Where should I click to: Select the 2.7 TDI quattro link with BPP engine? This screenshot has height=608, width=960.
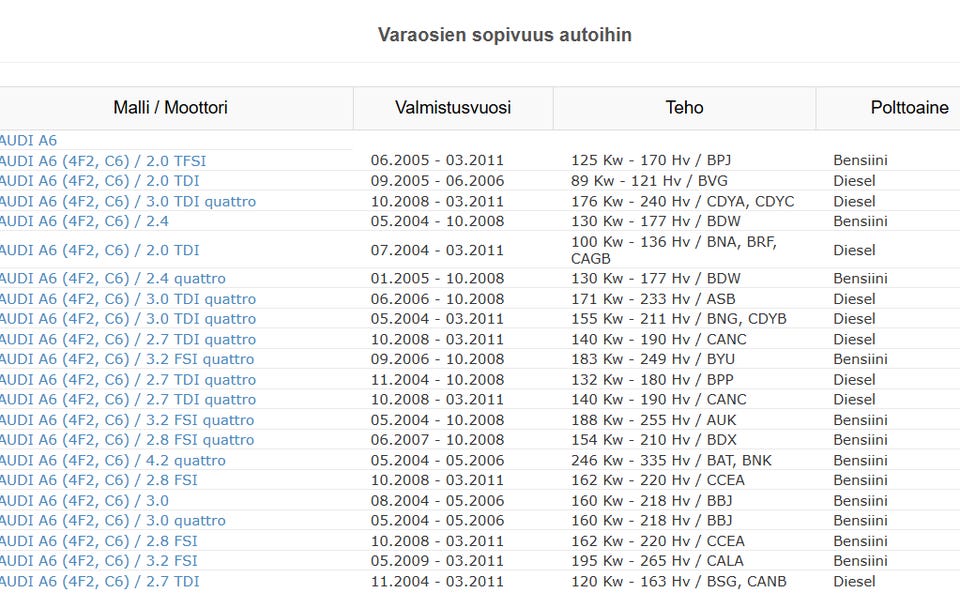click(128, 380)
